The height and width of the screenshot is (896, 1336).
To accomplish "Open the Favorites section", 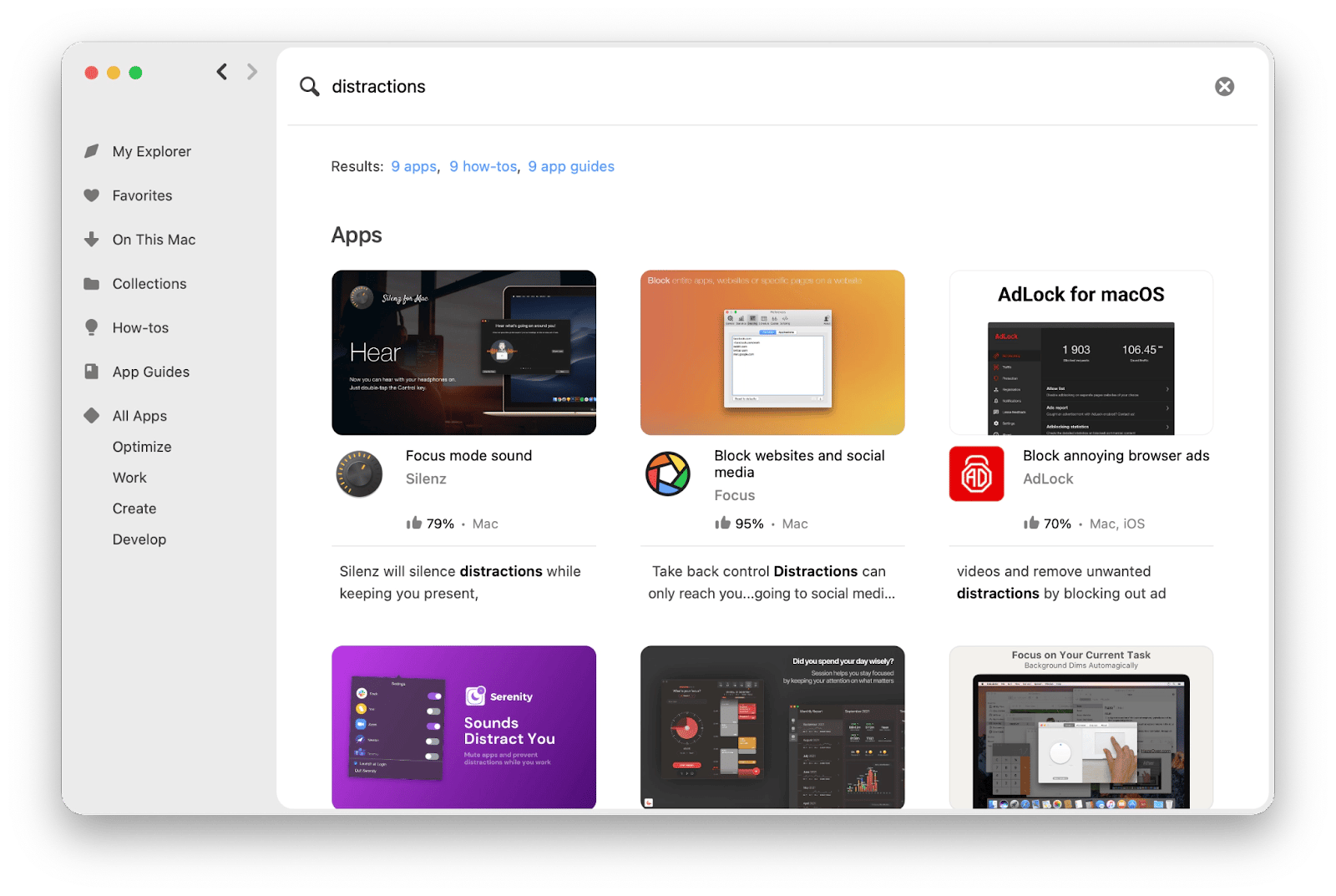I will pyautogui.click(x=143, y=195).
